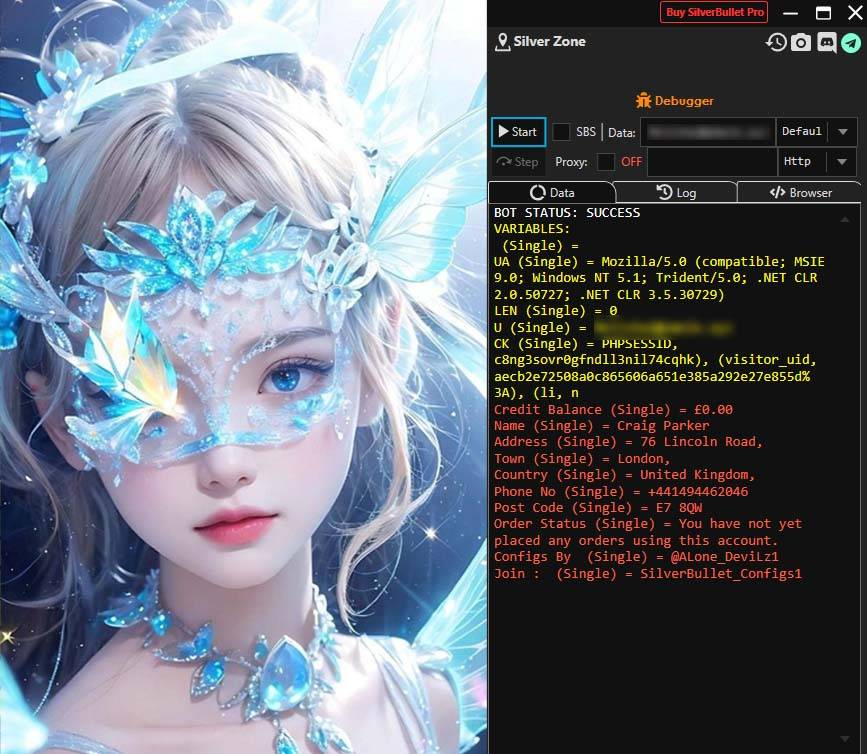Maximize the SilverBullet window
The width and height of the screenshot is (867, 754).
pos(823,13)
